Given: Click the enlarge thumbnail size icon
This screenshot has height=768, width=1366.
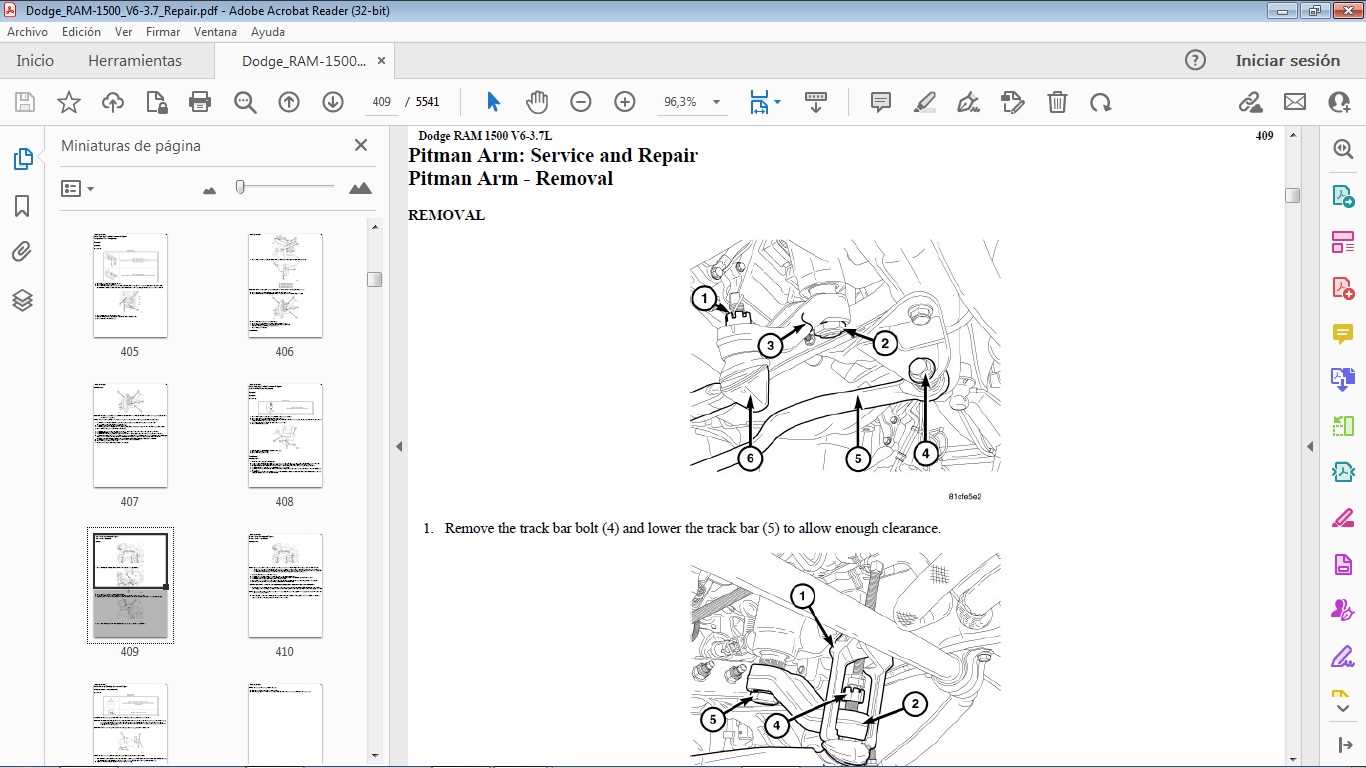Looking at the screenshot, I should point(360,188).
